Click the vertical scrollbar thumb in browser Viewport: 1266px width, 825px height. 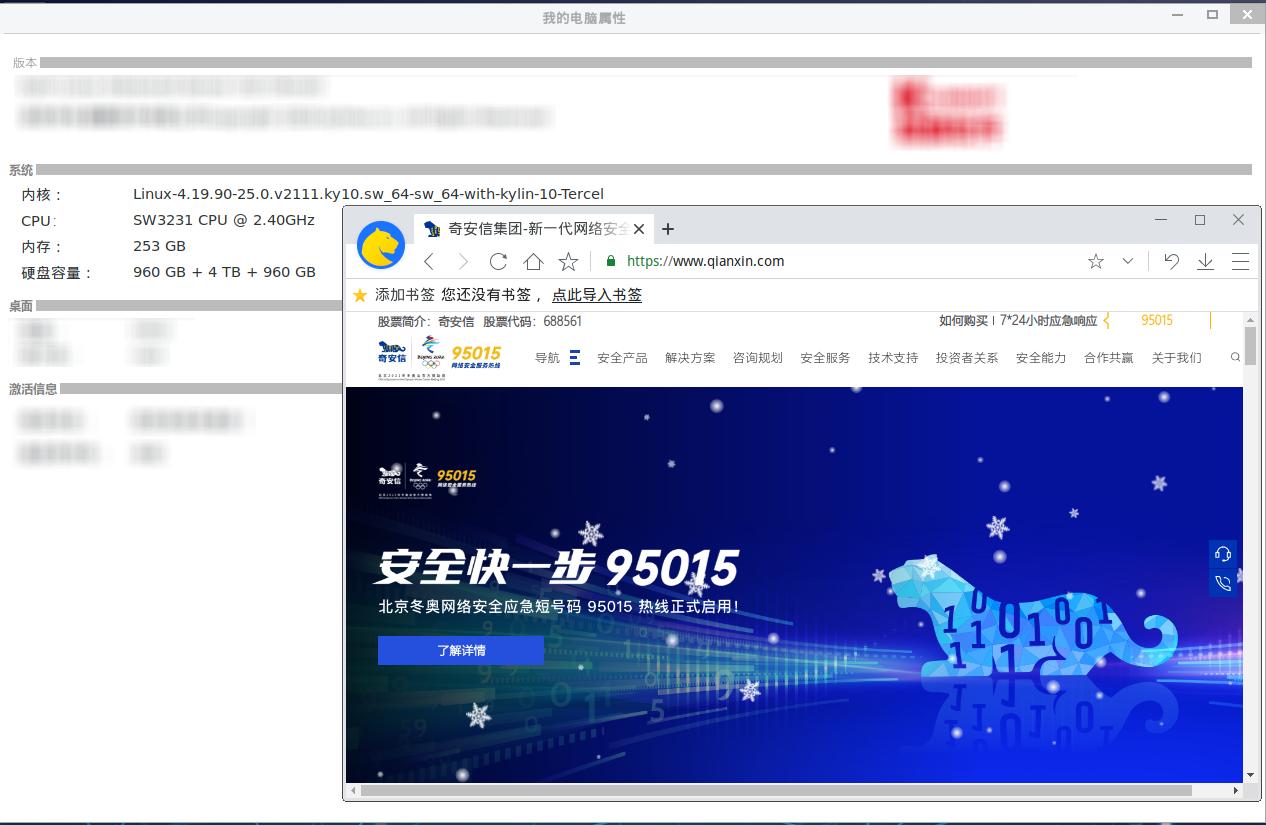click(1250, 345)
